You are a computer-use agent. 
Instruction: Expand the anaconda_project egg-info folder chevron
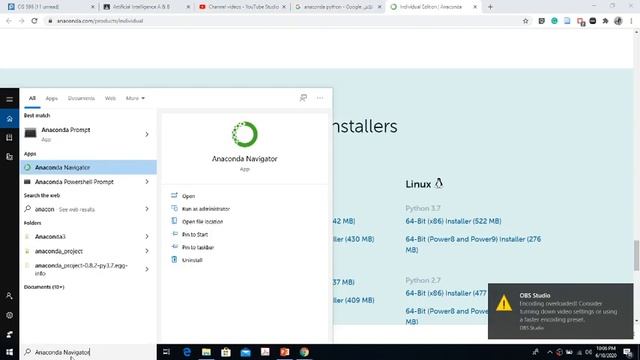click(x=147, y=269)
